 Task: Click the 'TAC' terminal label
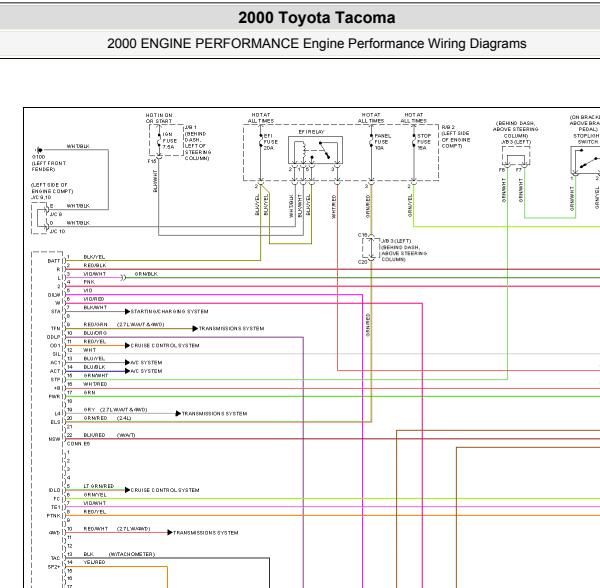pos(56,558)
